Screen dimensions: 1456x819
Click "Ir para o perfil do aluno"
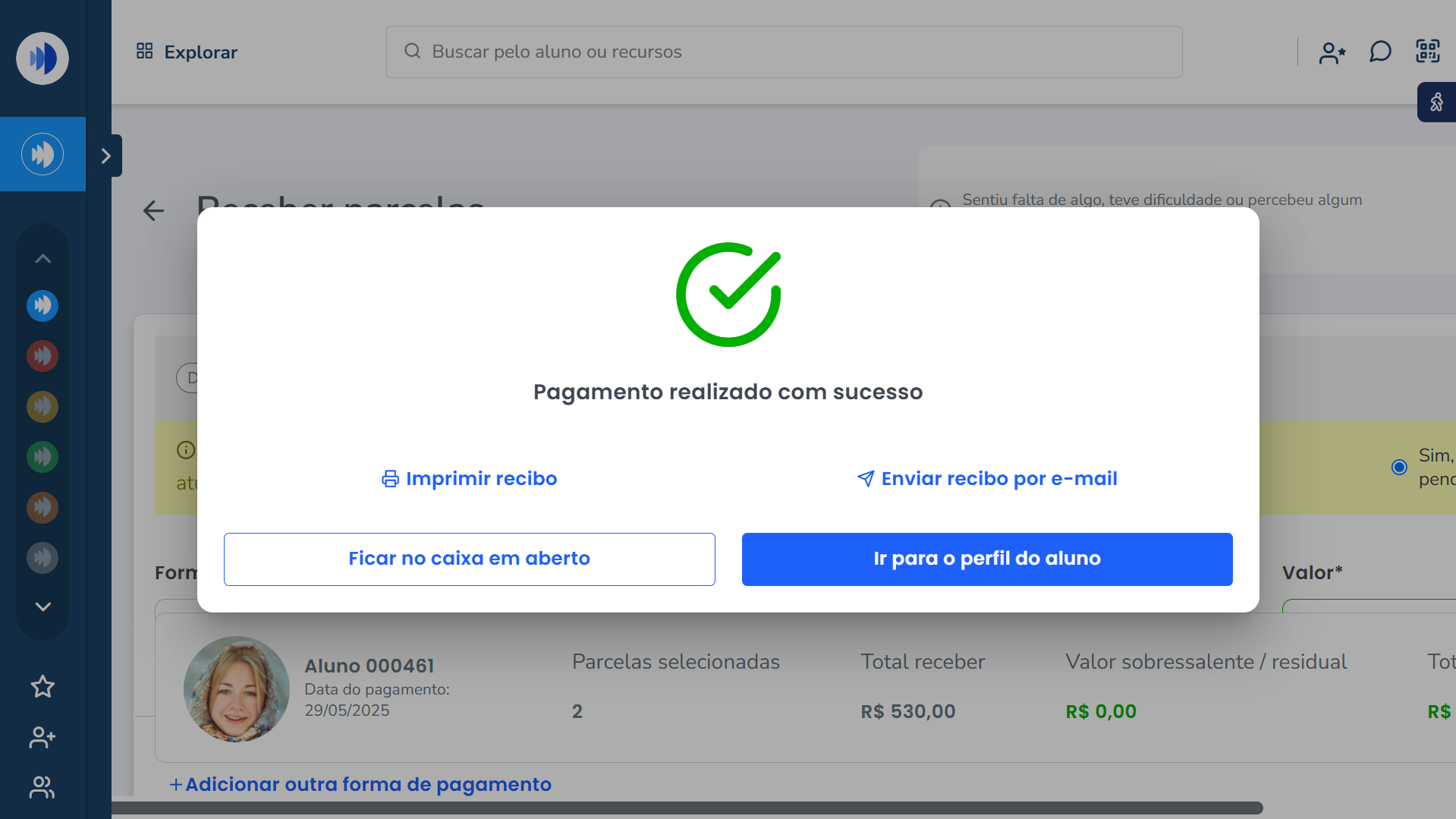click(x=986, y=559)
